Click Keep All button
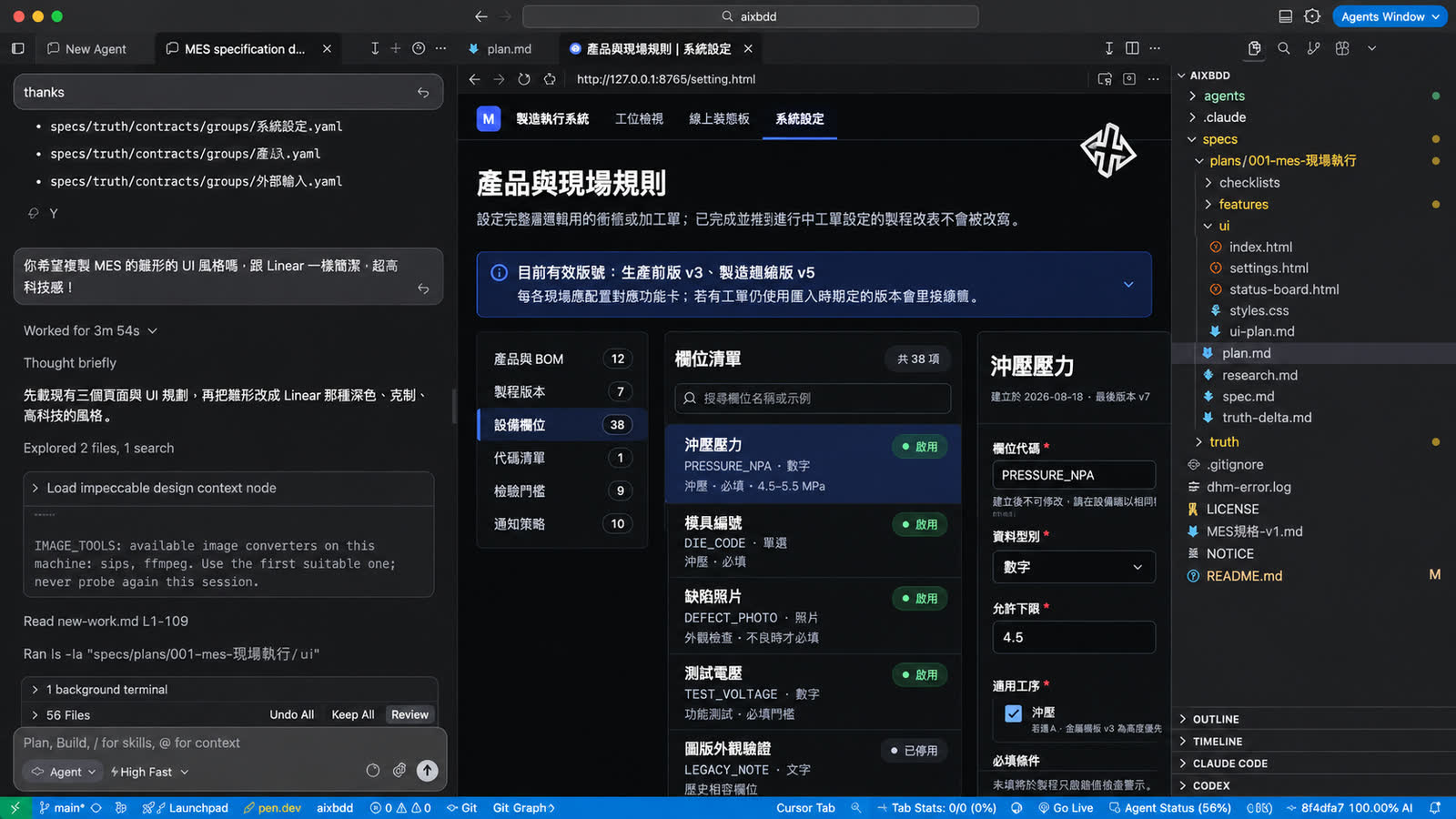1456x819 pixels. pyautogui.click(x=353, y=715)
